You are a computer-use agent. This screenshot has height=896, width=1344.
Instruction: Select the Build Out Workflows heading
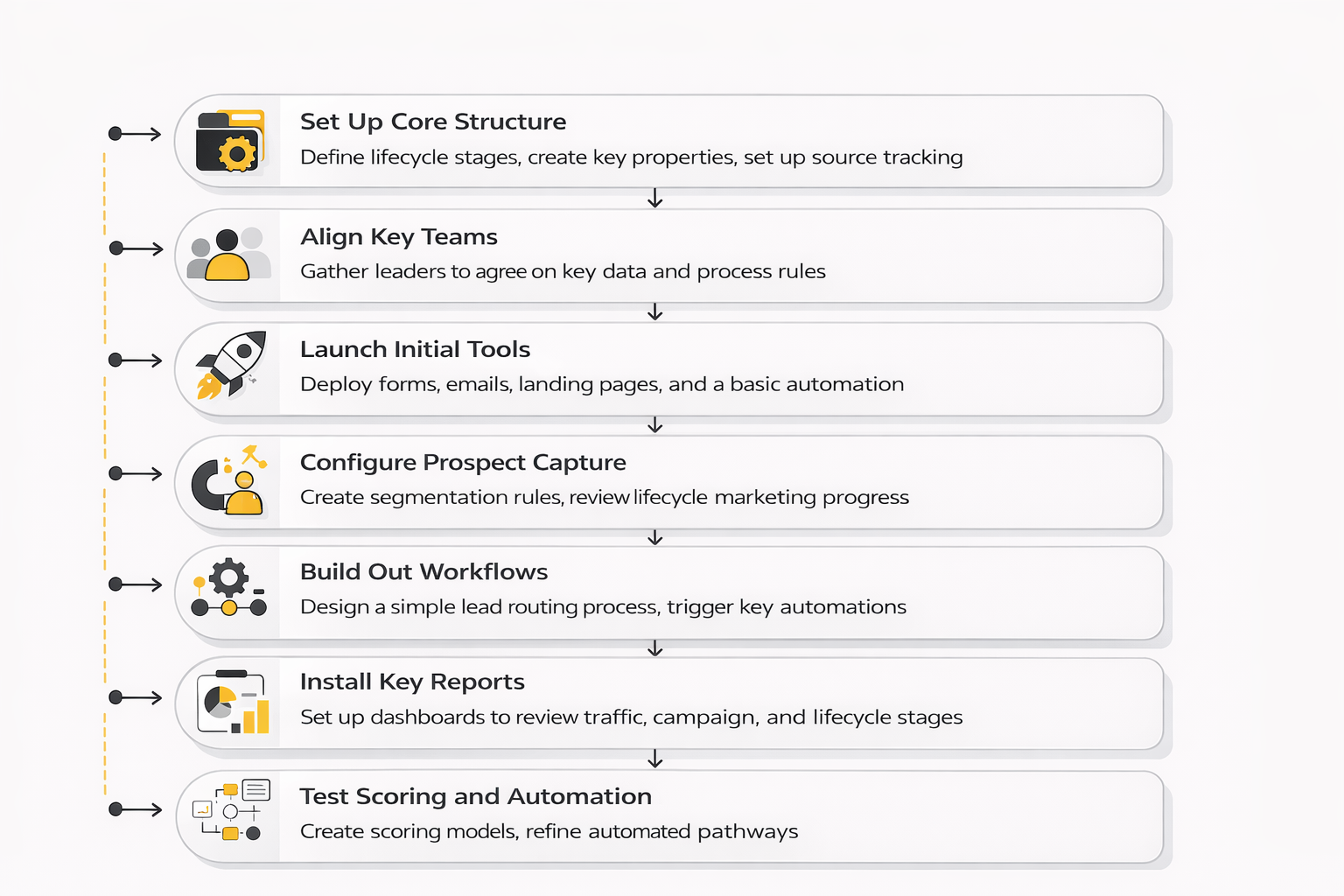click(423, 572)
